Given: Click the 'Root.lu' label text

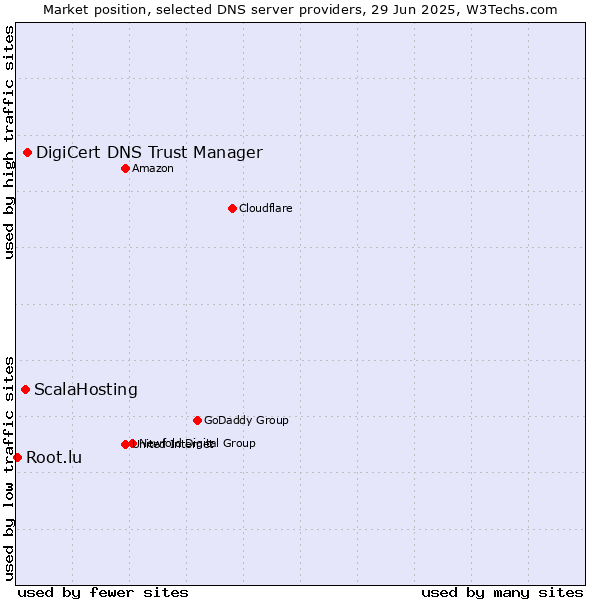Looking at the screenshot, I should point(54,457).
